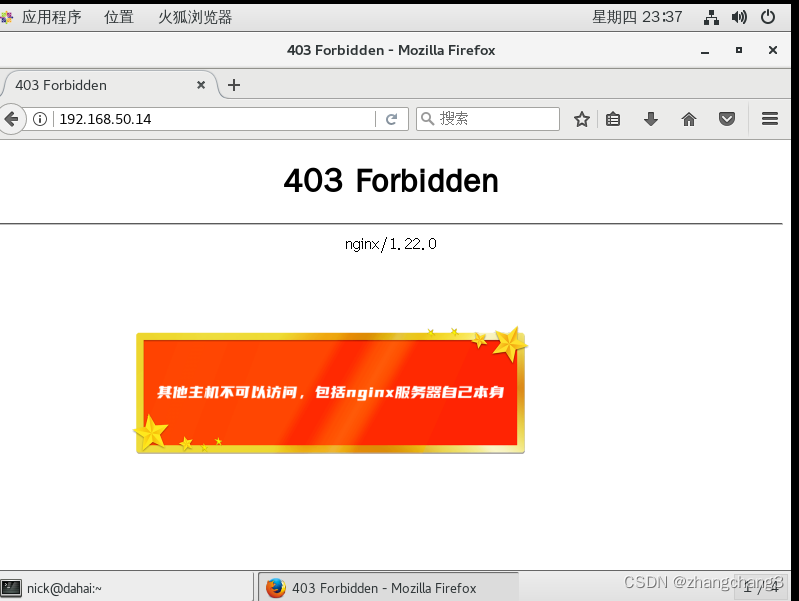Focus the 搜索 search box

(488, 119)
